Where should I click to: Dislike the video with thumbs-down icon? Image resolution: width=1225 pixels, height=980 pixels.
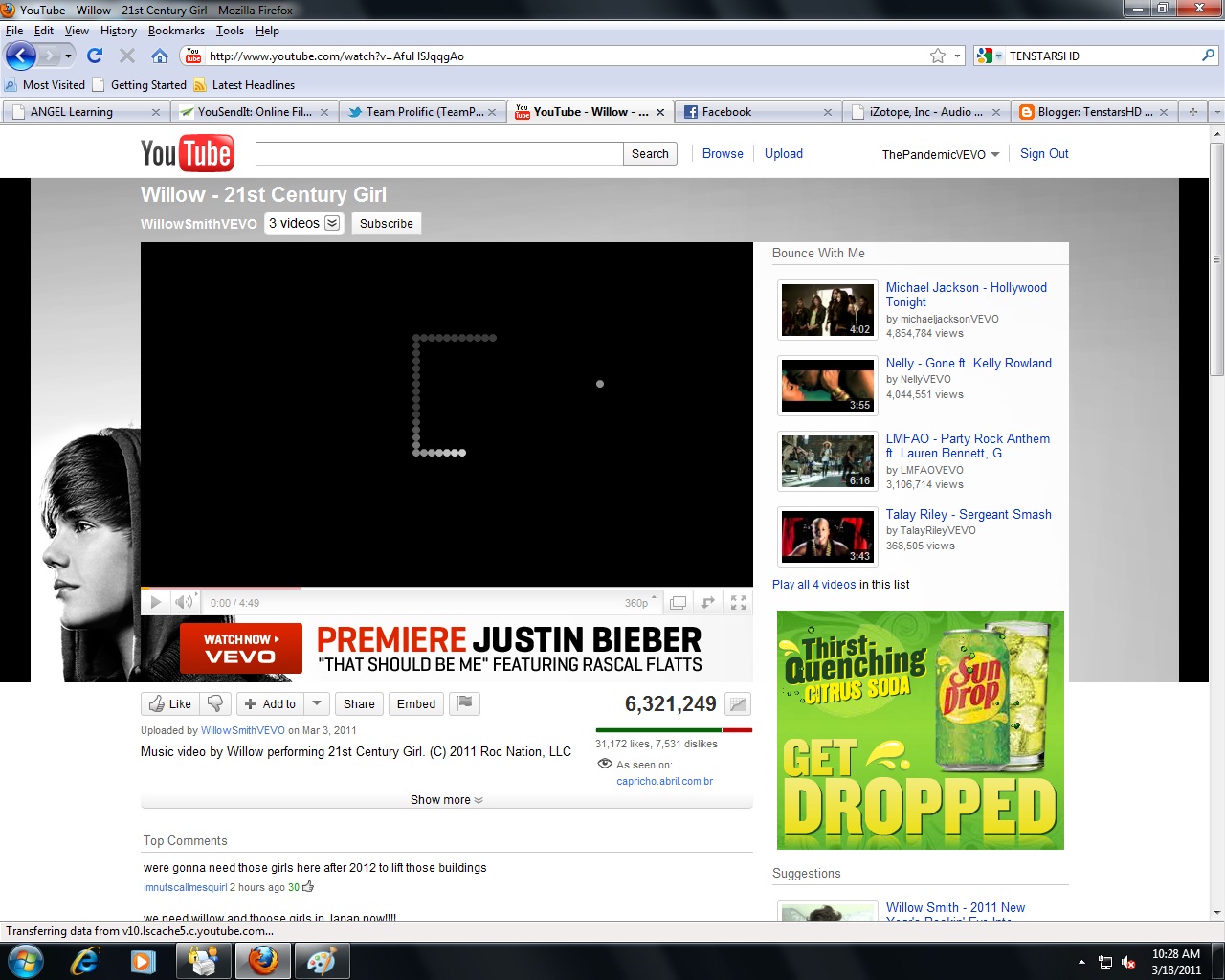[215, 703]
